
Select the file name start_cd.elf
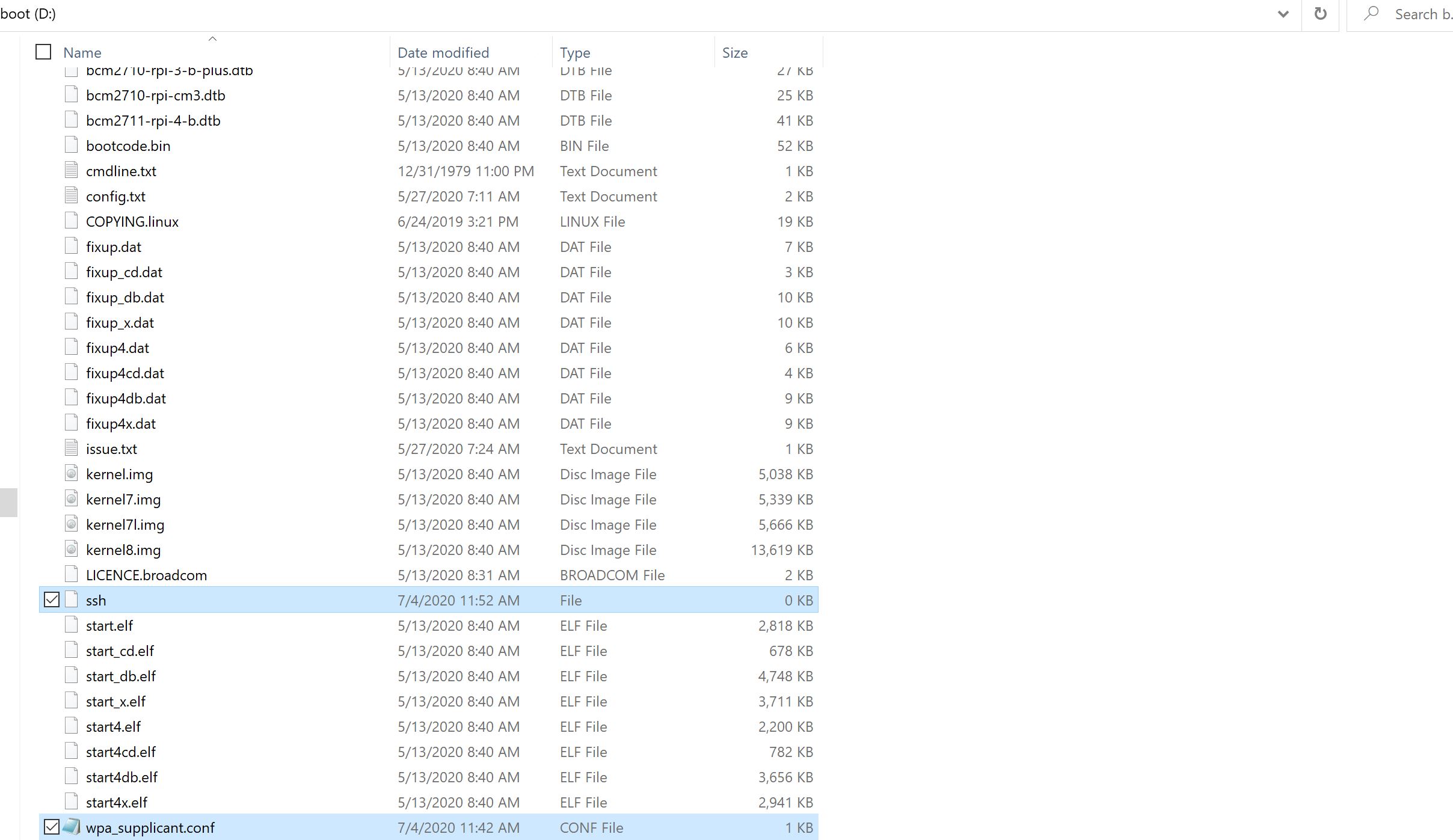pyautogui.click(x=120, y=651)
